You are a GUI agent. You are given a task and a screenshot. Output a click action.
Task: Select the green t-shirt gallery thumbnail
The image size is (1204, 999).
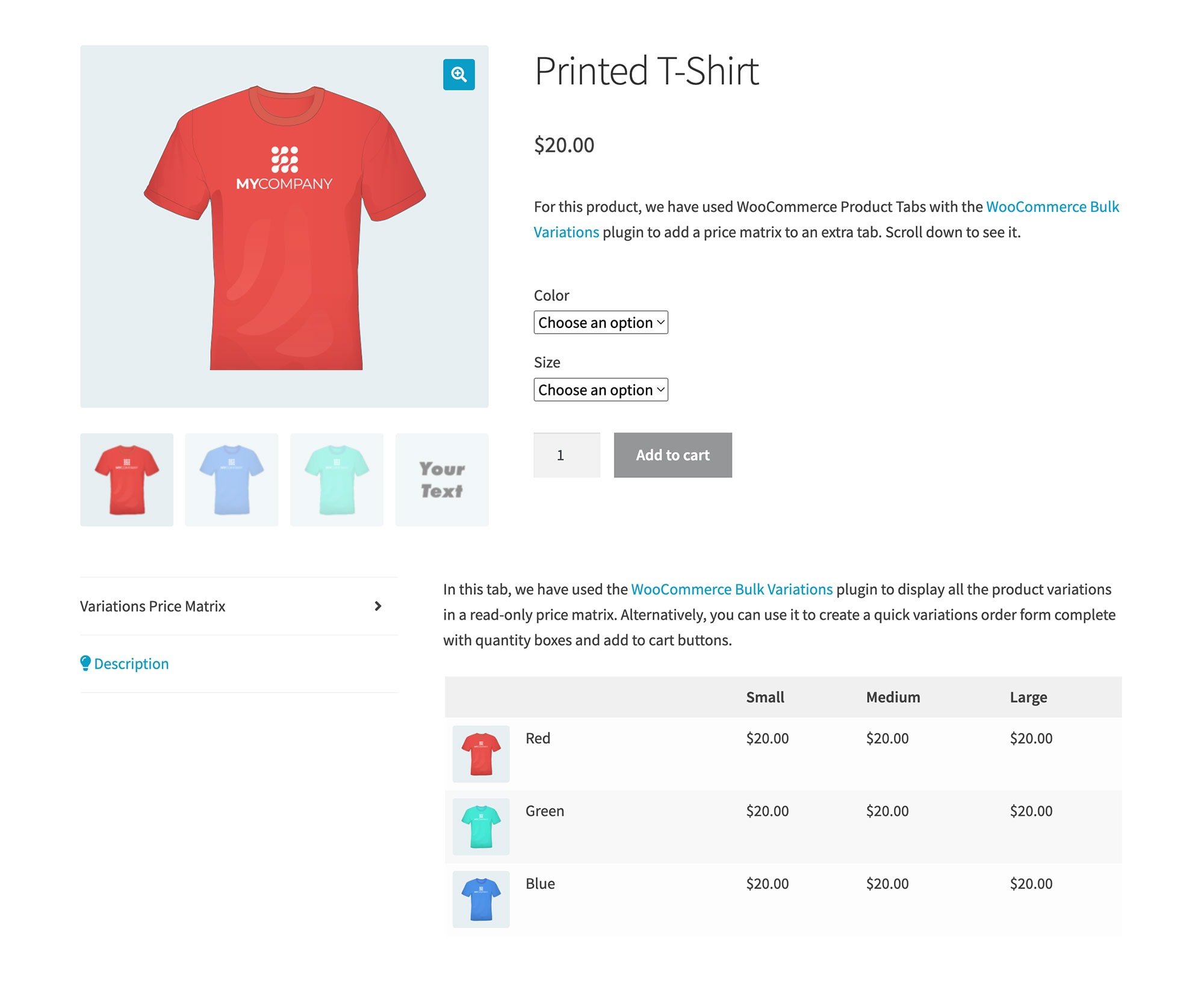(x=337, y=480)
